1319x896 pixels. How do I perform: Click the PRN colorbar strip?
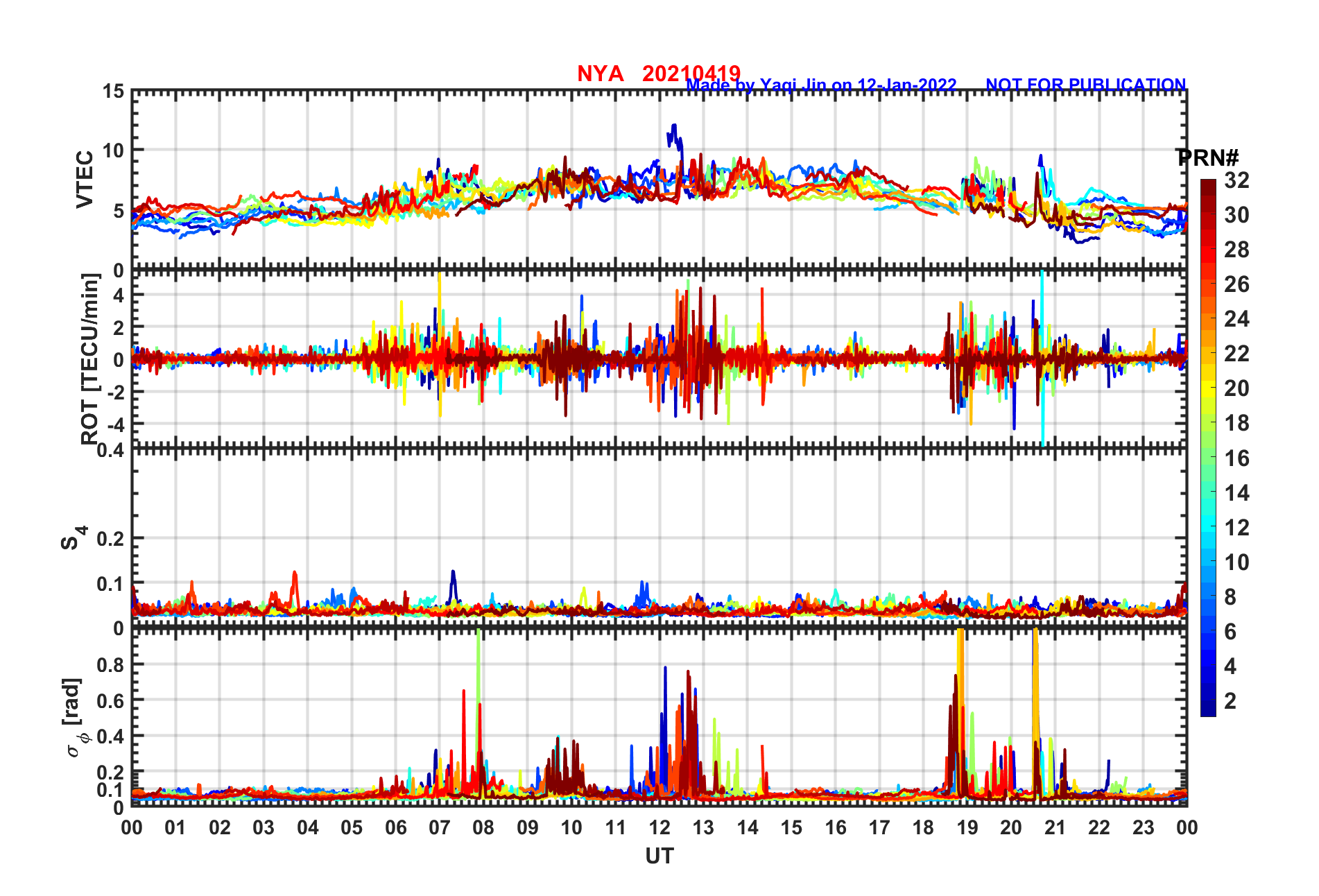(x=1208, y=448)
